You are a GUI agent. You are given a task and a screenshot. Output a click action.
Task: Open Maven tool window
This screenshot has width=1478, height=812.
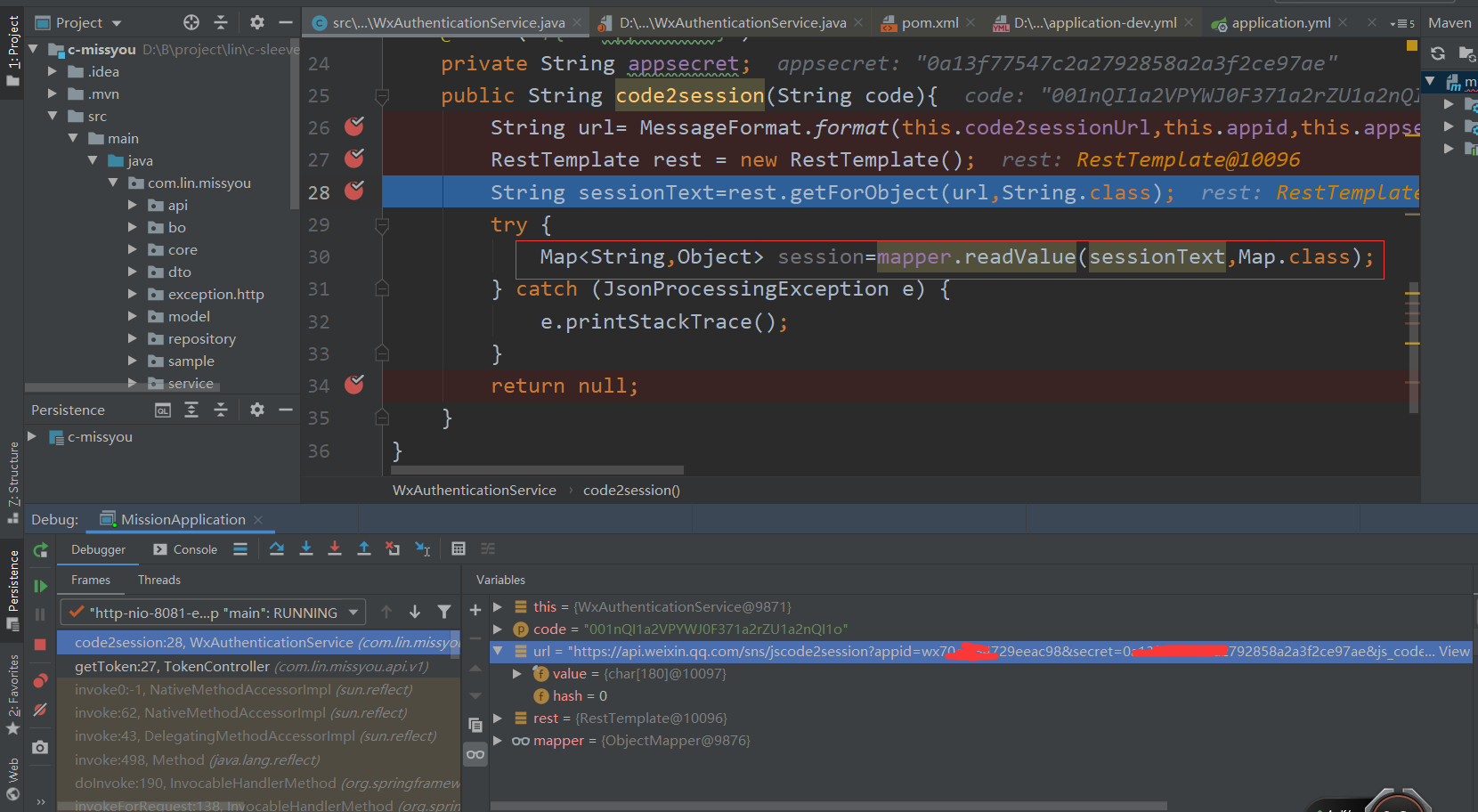[1450, 22]
